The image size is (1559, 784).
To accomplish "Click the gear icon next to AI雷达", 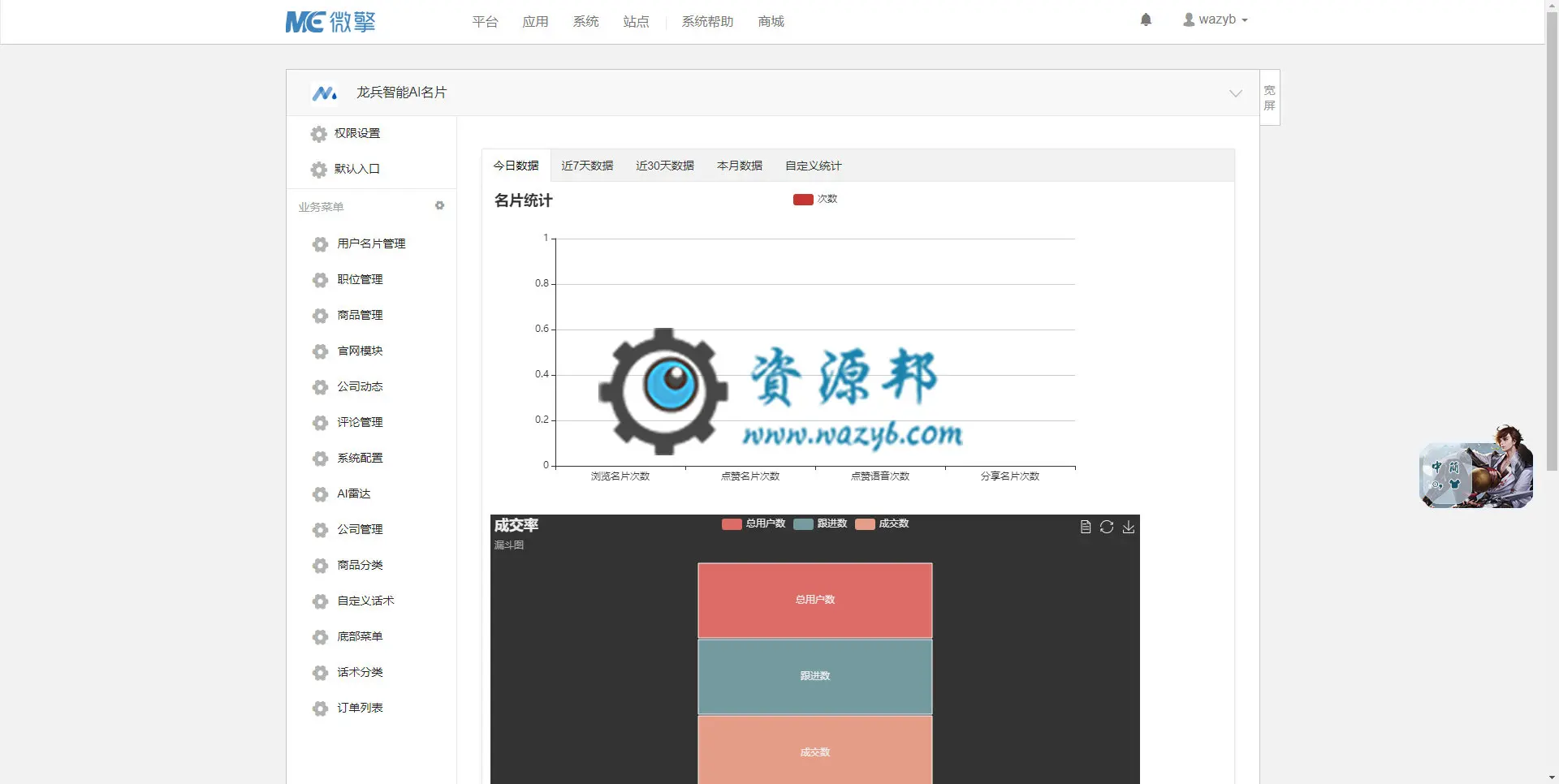I will pyautogui.click(x=320, y=494).
